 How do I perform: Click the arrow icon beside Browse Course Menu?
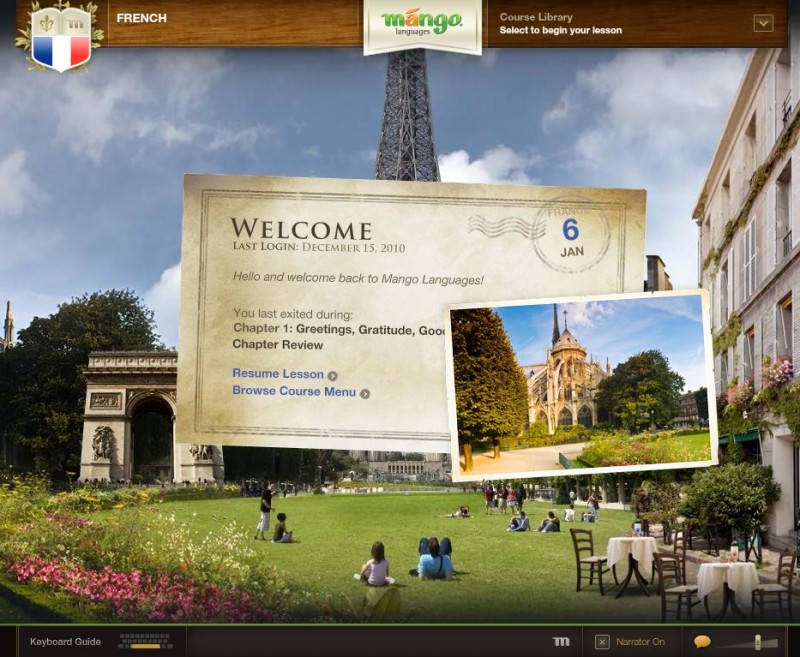pyautogui.click(x=365, y=393)
